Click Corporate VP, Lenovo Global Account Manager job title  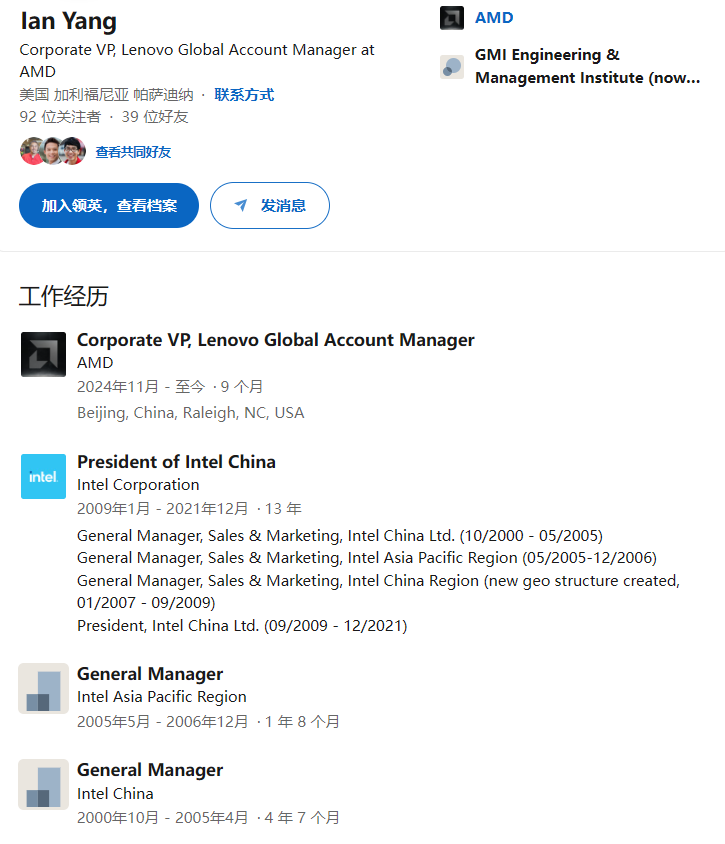click(x=276, y=340)
